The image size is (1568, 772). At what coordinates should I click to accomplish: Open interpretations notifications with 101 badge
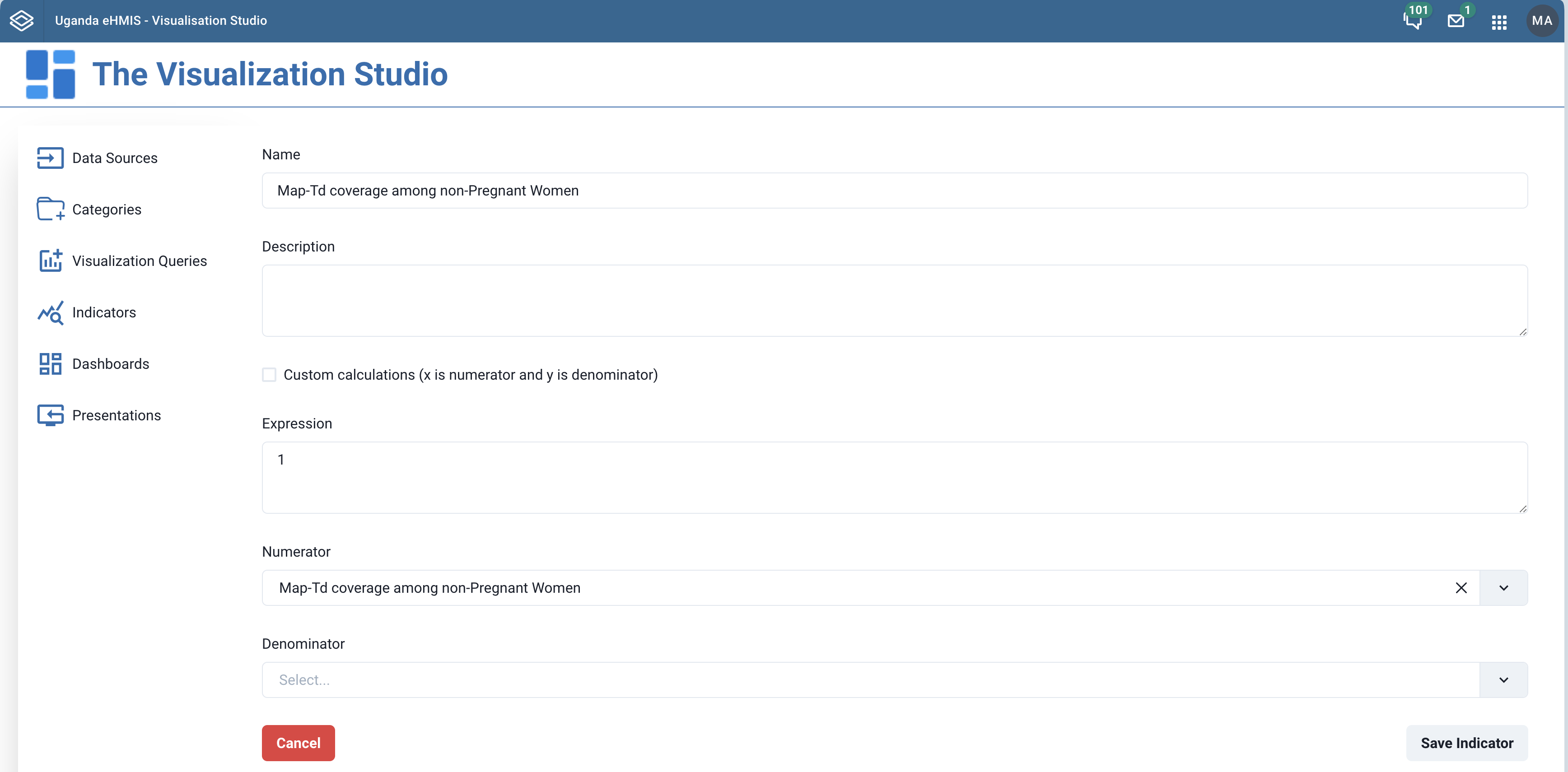(1412, 21)
